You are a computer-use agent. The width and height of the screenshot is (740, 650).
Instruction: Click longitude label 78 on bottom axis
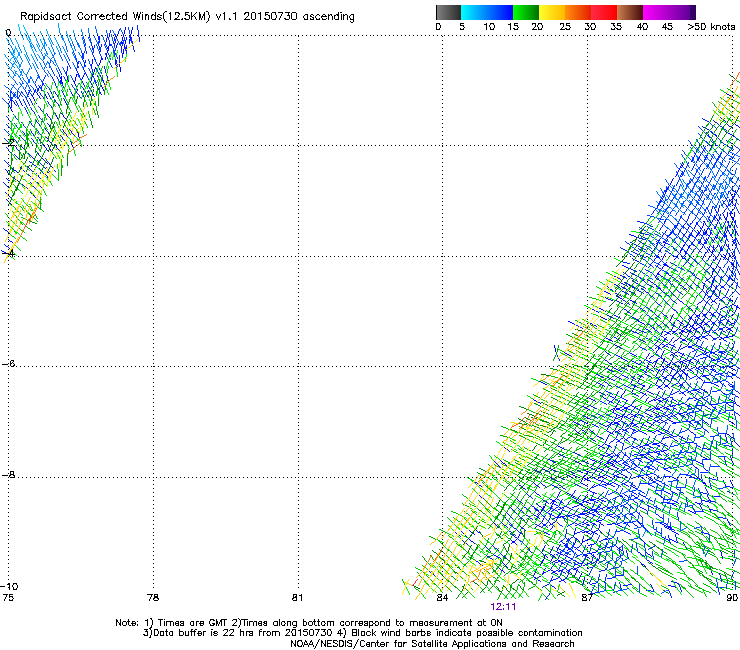point(153,598)
